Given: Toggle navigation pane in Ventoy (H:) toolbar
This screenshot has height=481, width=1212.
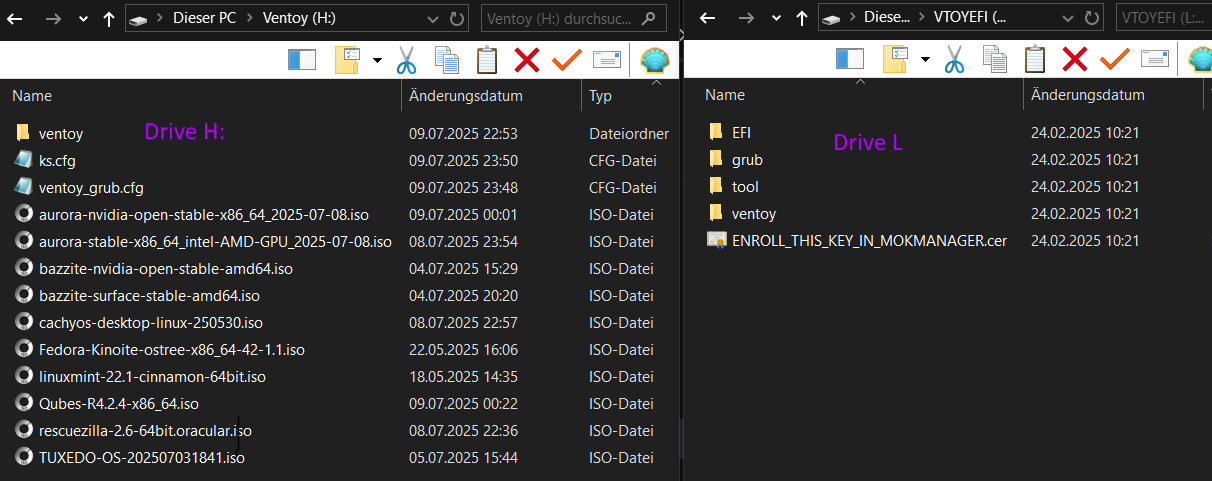Looking at the screenshot, I should click(x=301, y=60).
